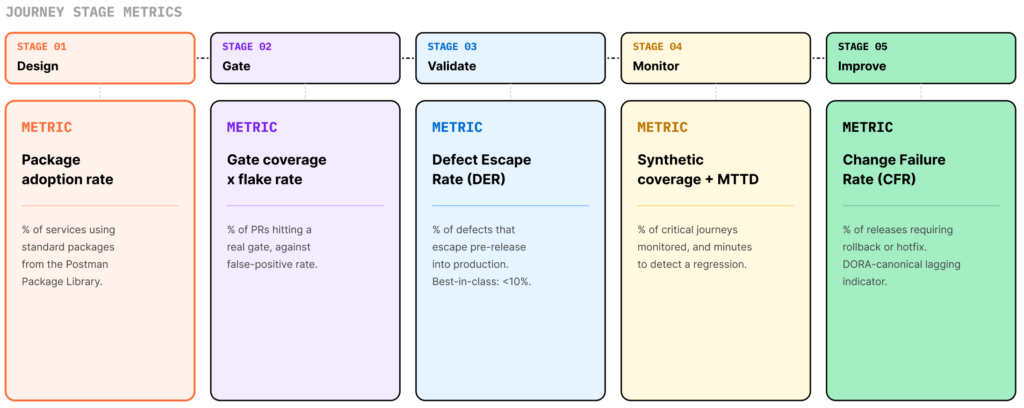Select the Stage 02 Gate box
1024x408 pixels.
click(305, 58)
